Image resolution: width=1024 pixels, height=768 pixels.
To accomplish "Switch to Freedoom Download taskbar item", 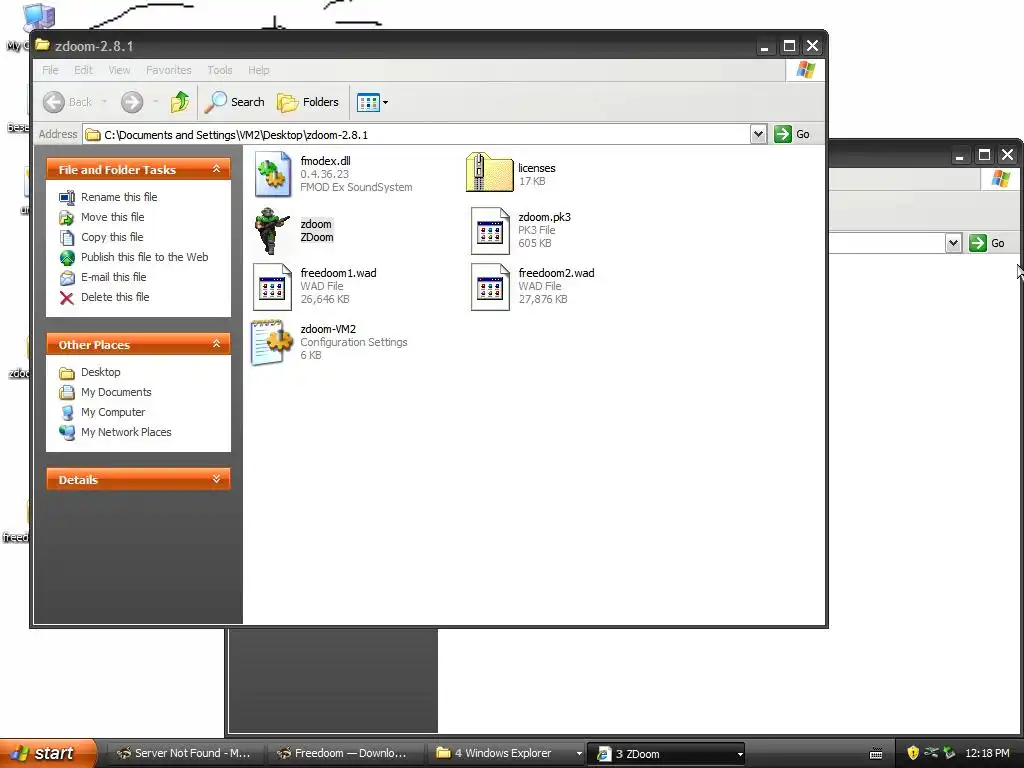I will pos(344,753).
